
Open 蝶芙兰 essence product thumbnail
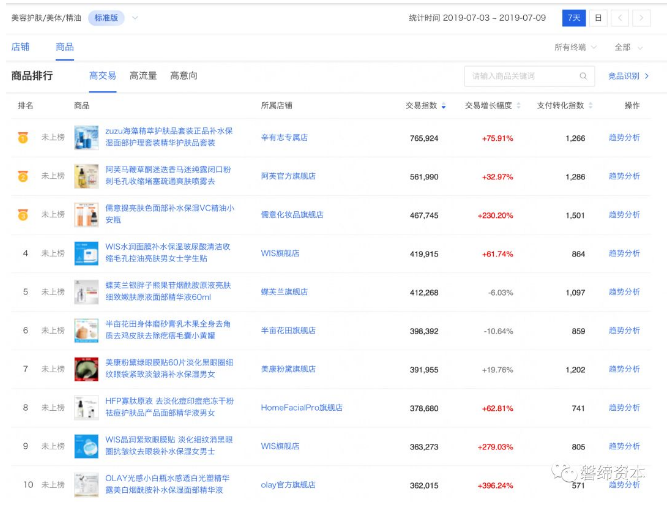[x=86, y=292]
